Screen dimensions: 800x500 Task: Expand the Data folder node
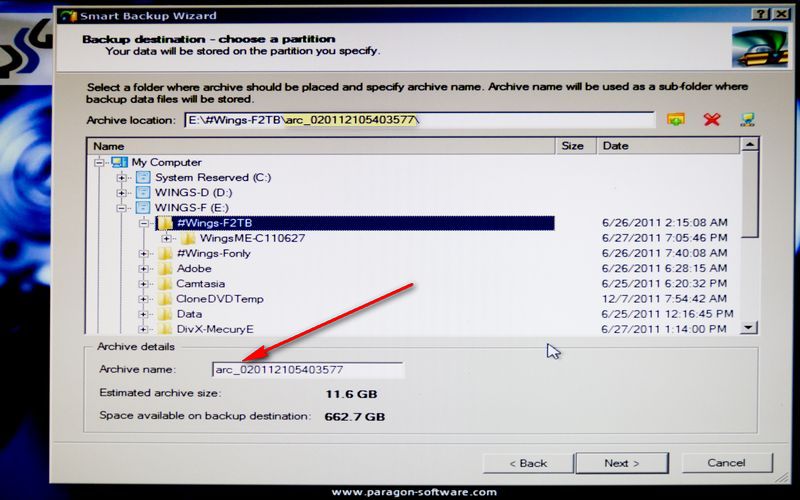pos(144,314)
